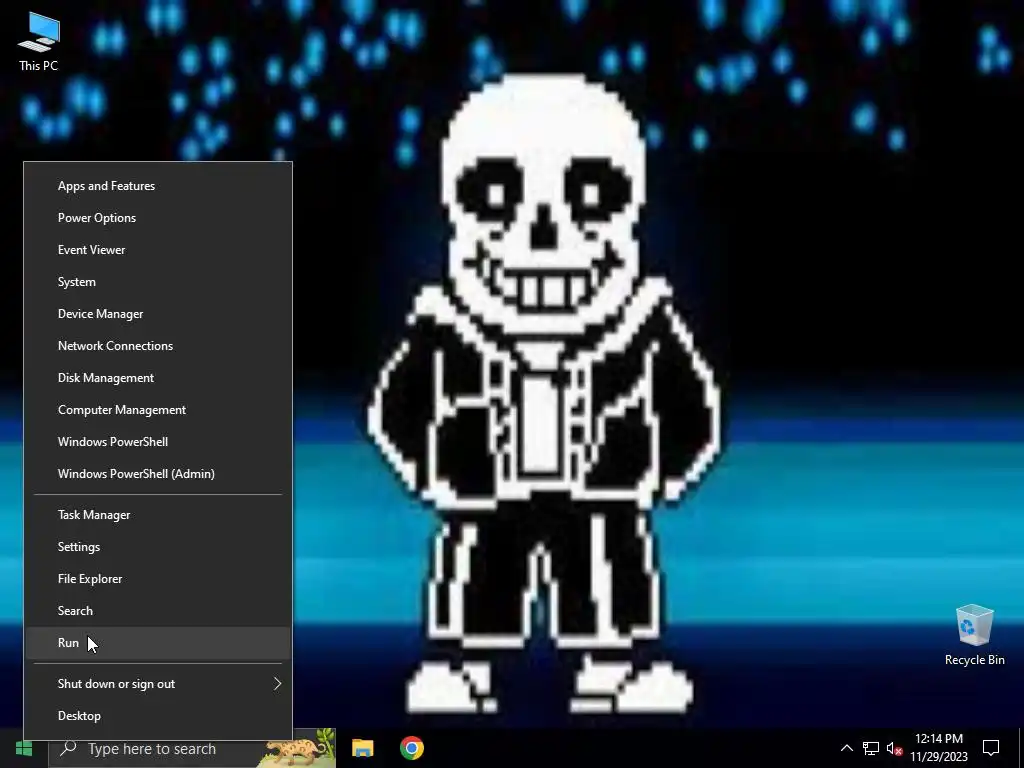Launch Disk Management

[158, 378]
